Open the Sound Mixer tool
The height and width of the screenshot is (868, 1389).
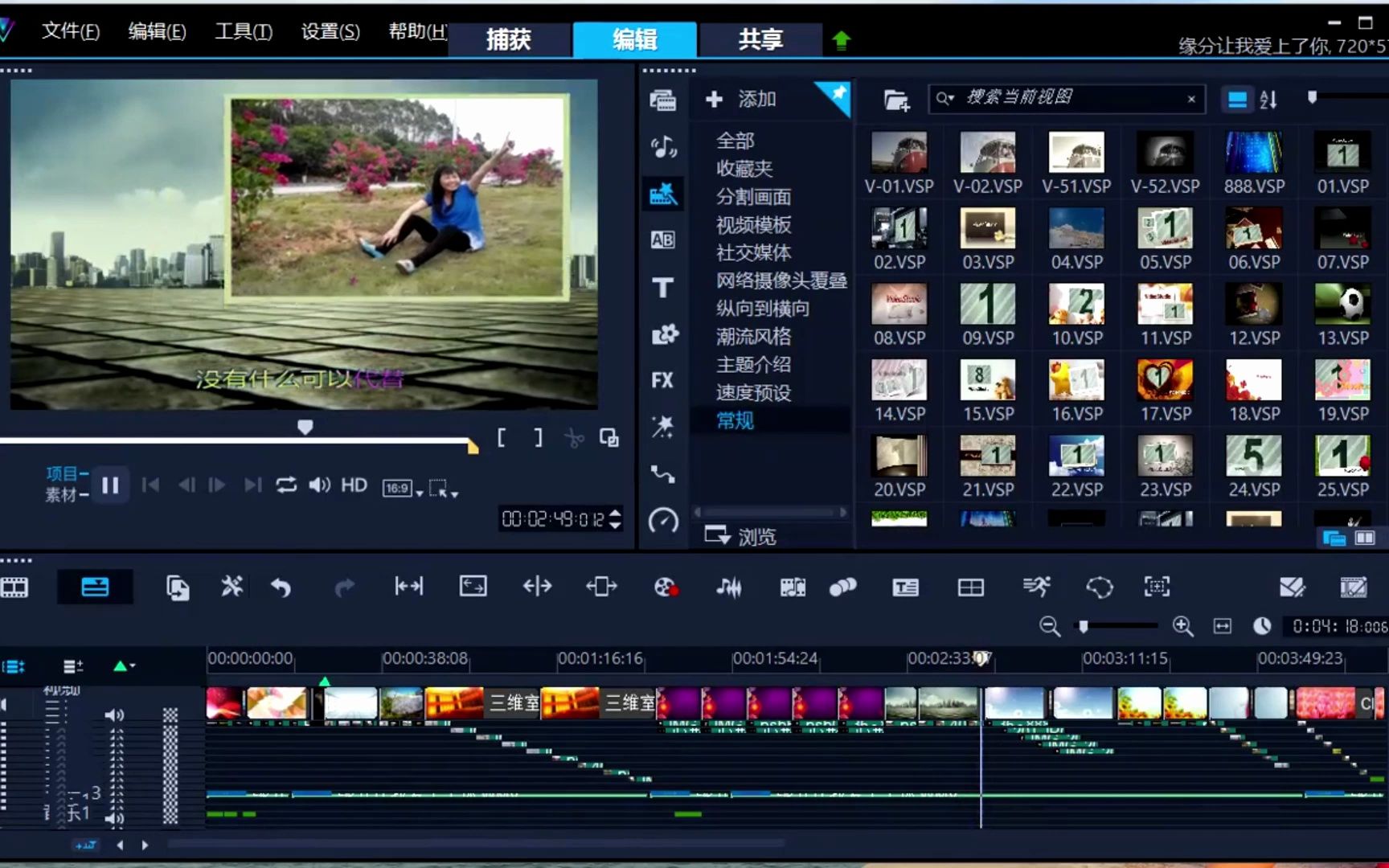point(729,588)
